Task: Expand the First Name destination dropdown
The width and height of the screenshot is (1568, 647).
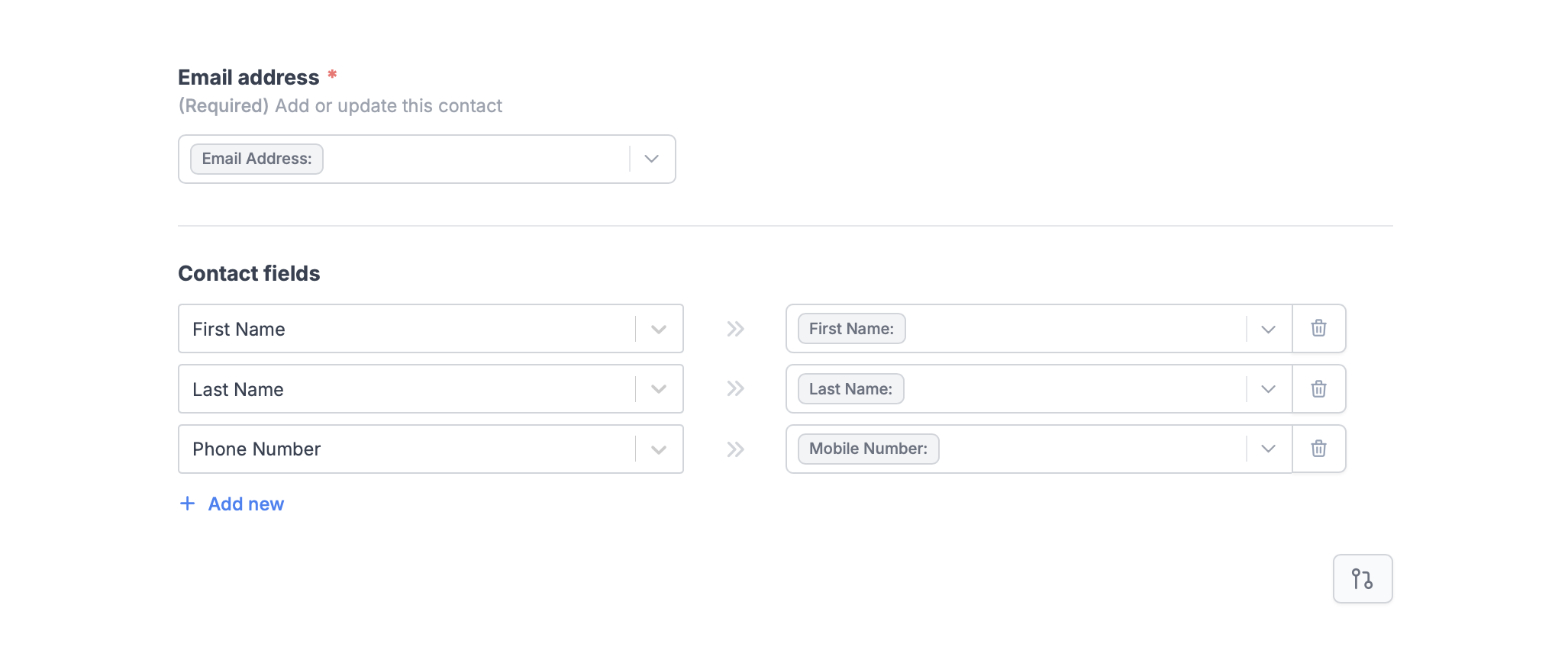Action: tap(1267, 328)
